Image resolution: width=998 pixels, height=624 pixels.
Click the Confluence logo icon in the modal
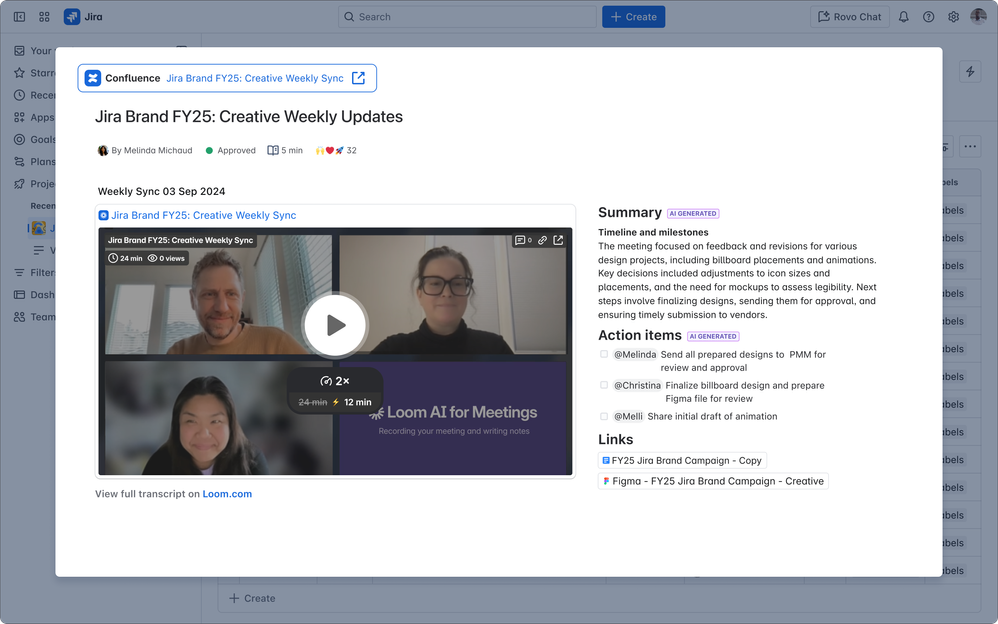(x=93, y=78)
